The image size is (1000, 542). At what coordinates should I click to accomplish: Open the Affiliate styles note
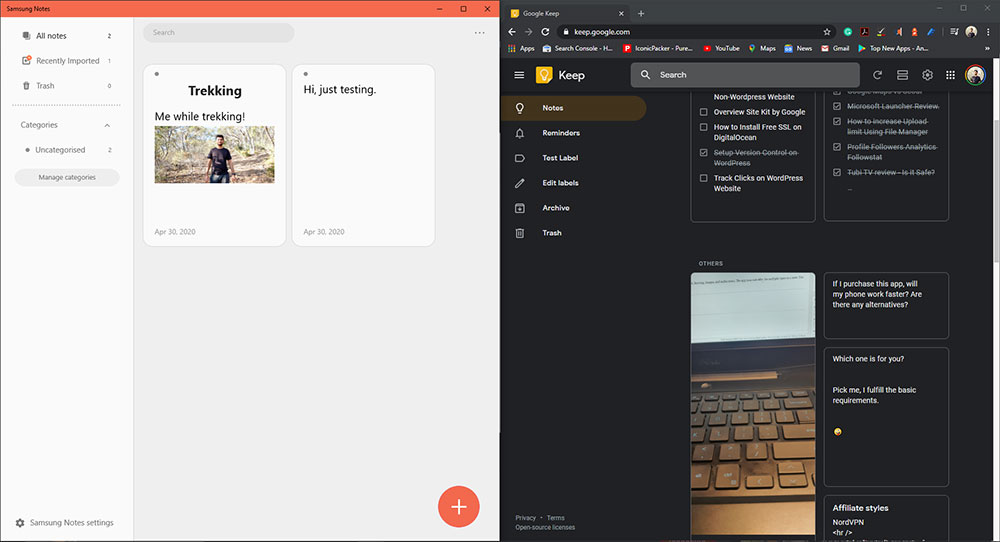pyautogui.click(x=886, y=519)
